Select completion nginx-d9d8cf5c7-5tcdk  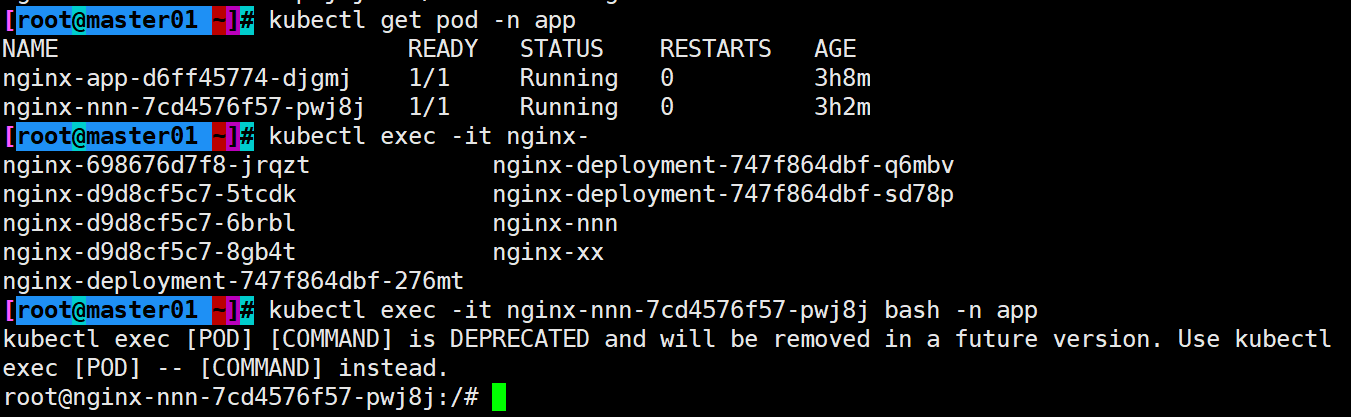pos(149,194)
